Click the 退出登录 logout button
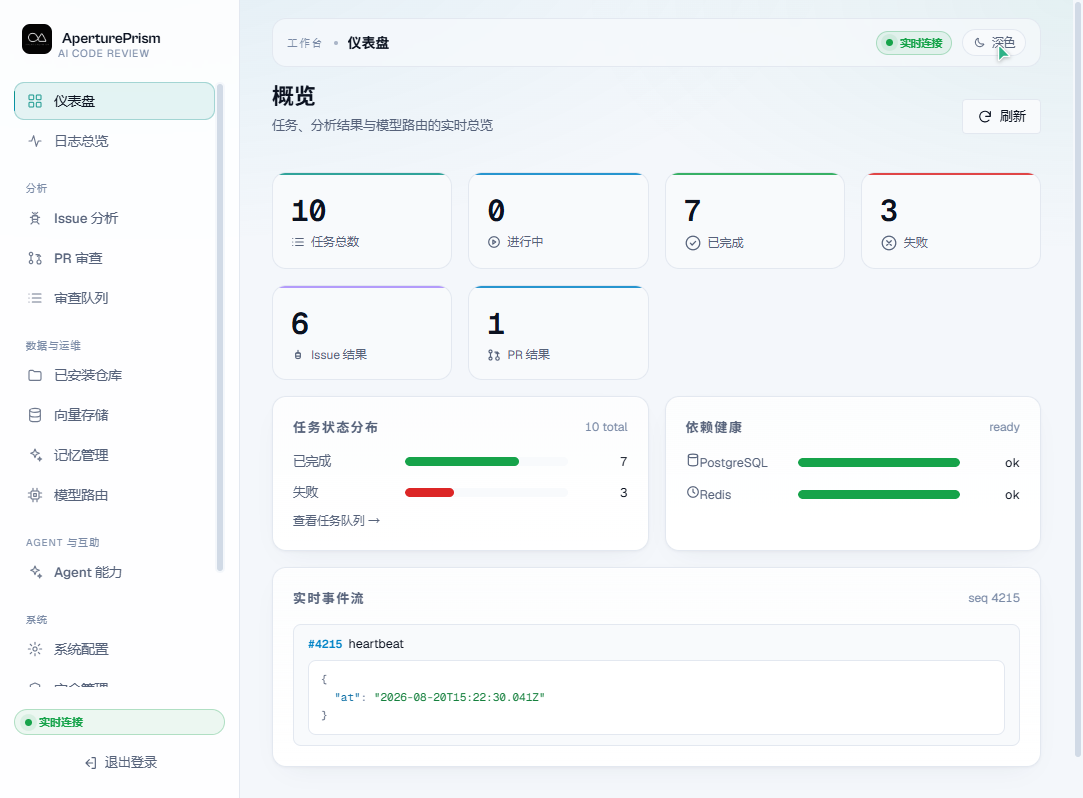This screenshot has height=798, width=1083. pos(120,763)
